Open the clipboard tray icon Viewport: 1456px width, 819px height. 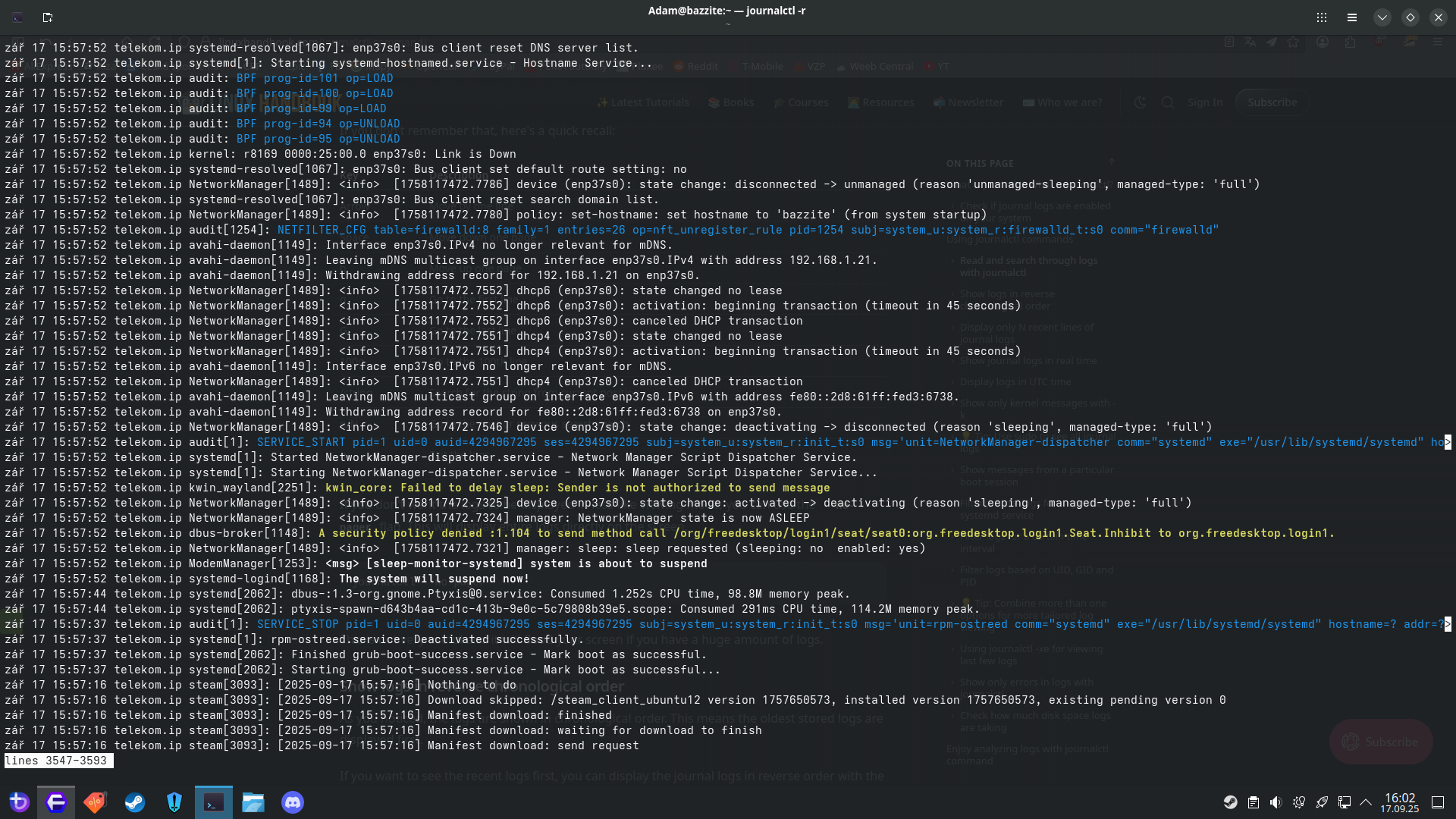[x=1254, y=802]
